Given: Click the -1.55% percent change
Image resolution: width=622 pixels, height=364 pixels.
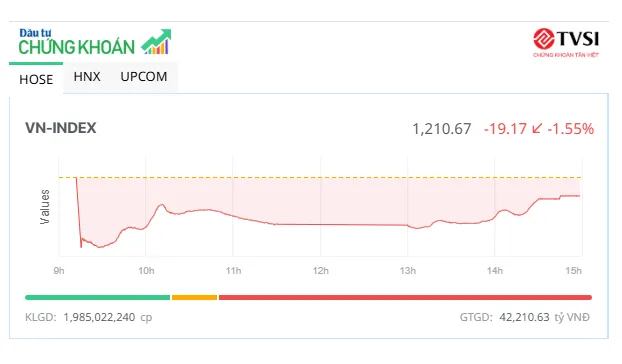Looking at the screenshot, I should pos(570,129).
